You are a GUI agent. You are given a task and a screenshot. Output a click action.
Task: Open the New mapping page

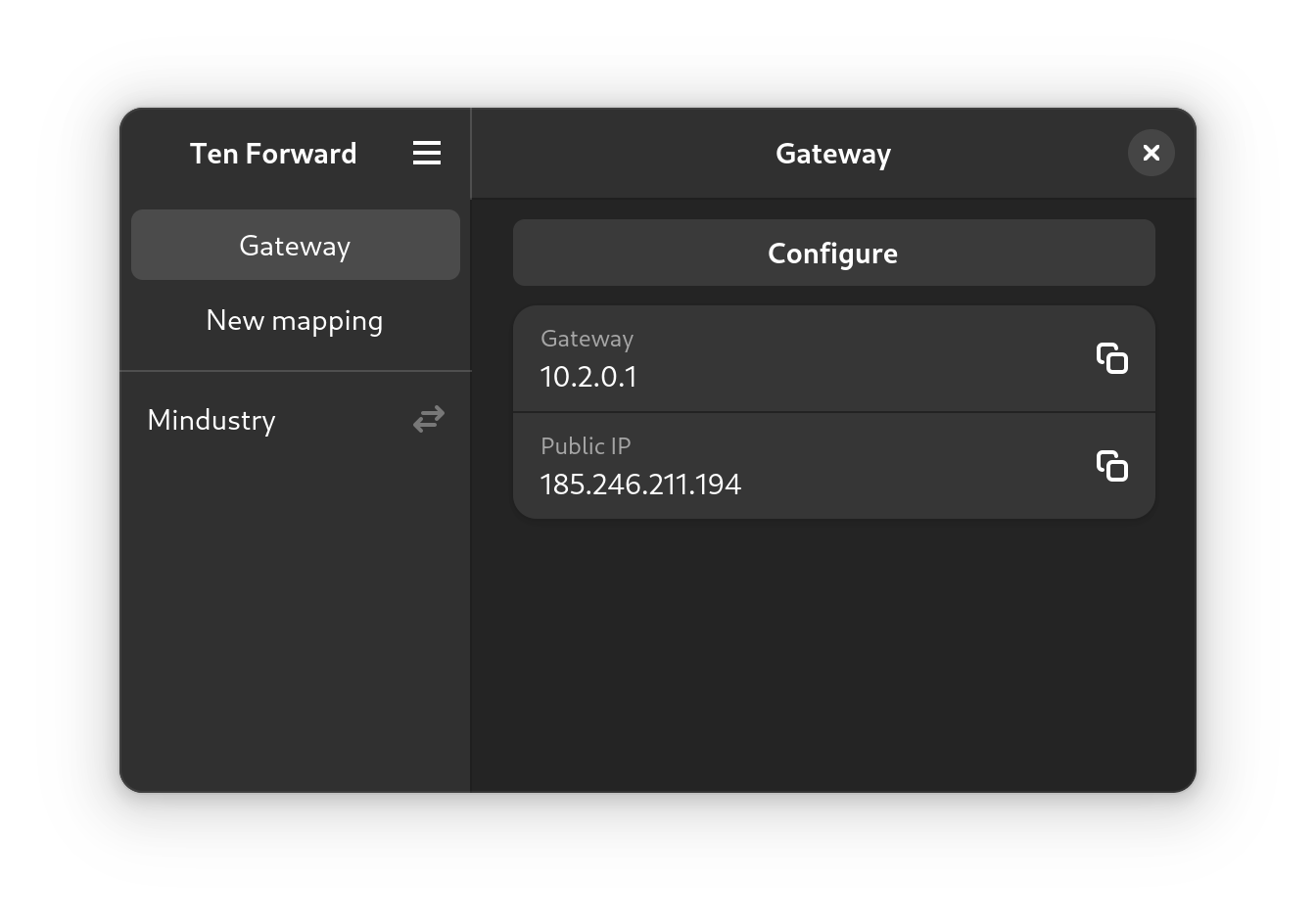pos(296,321)
